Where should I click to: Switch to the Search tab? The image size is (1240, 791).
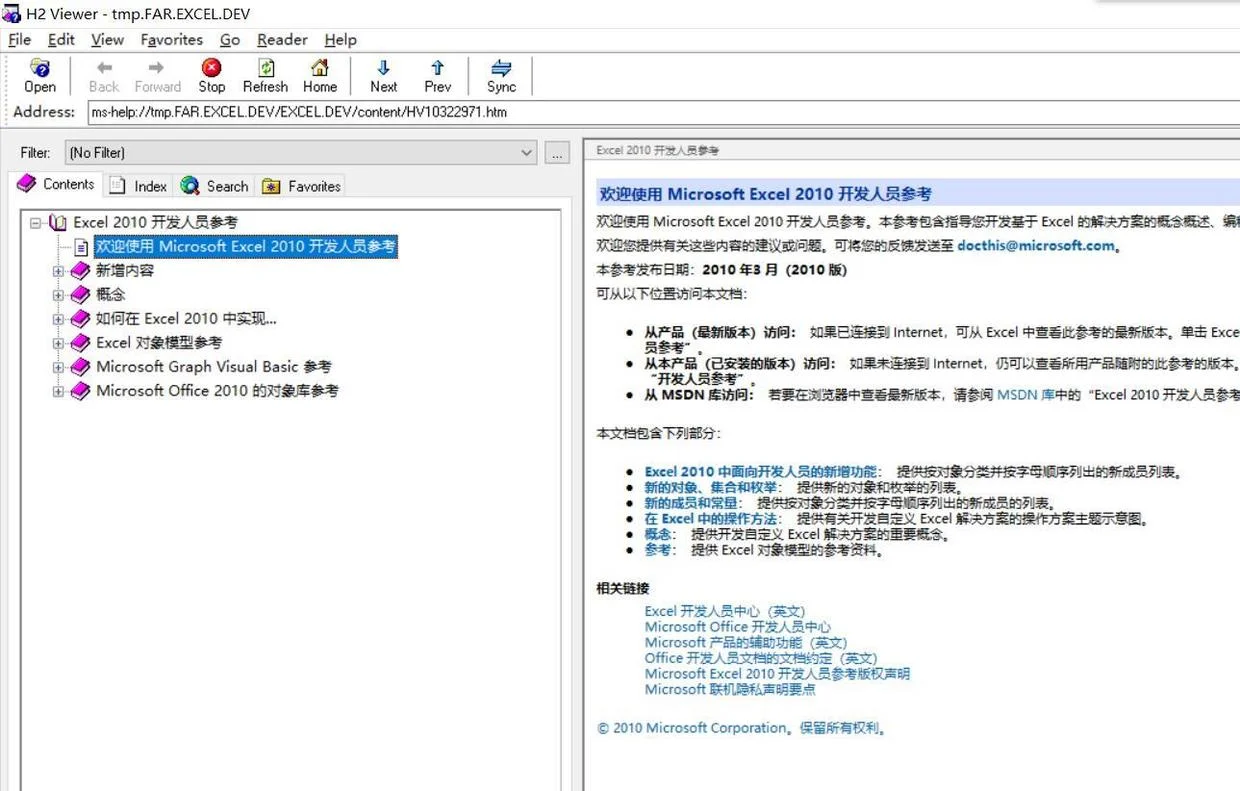click(x=214, y=186)
